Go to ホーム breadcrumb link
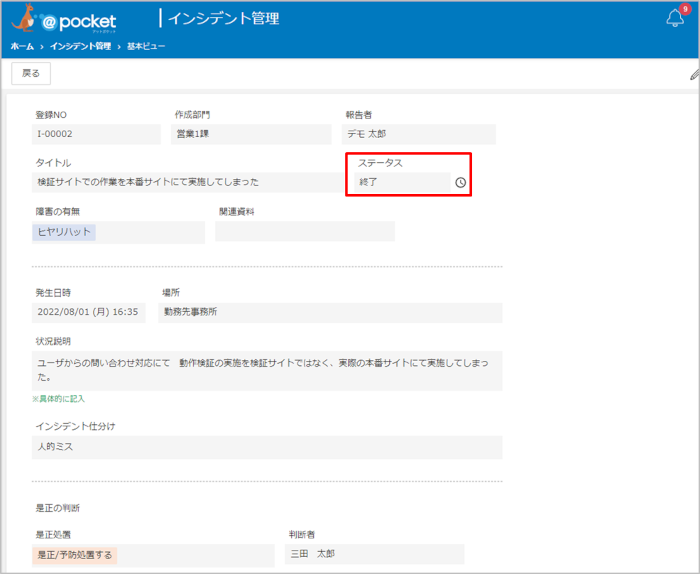Image resolution: width=700 pixels, height=574 pixels. click(22, 46)
